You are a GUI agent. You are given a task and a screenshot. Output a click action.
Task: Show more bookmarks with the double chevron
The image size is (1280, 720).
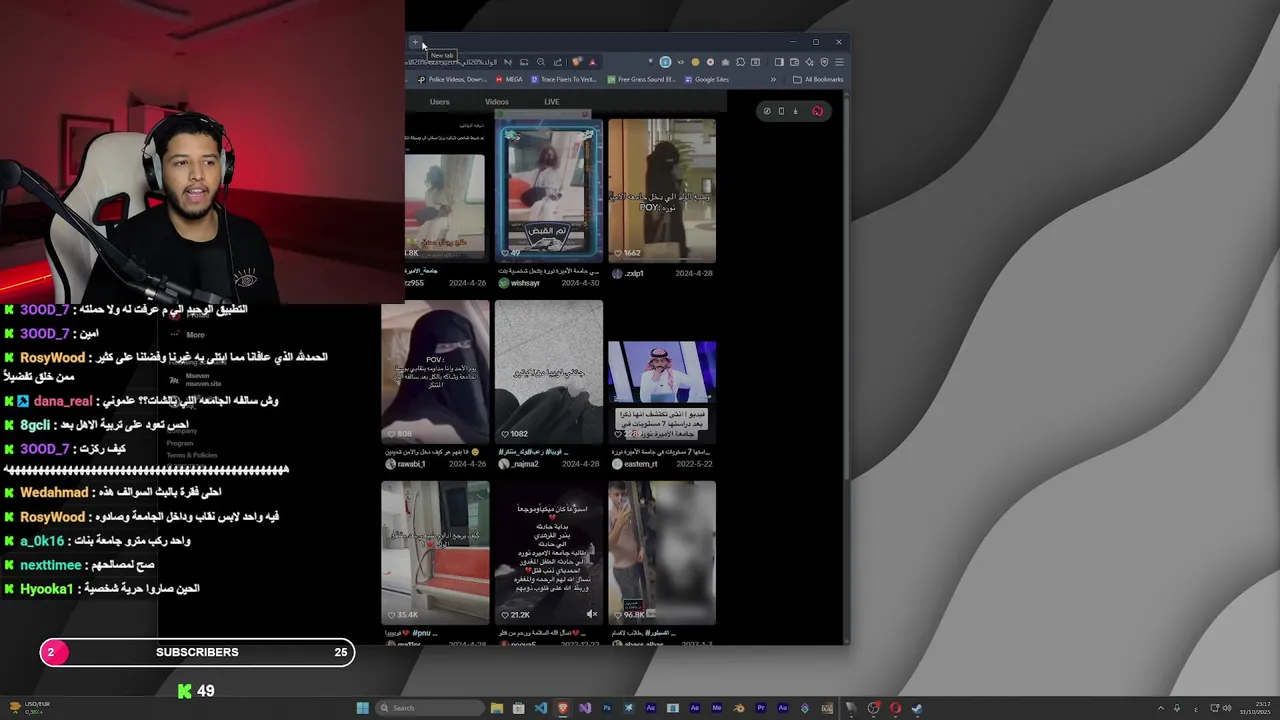pos(773,80)
